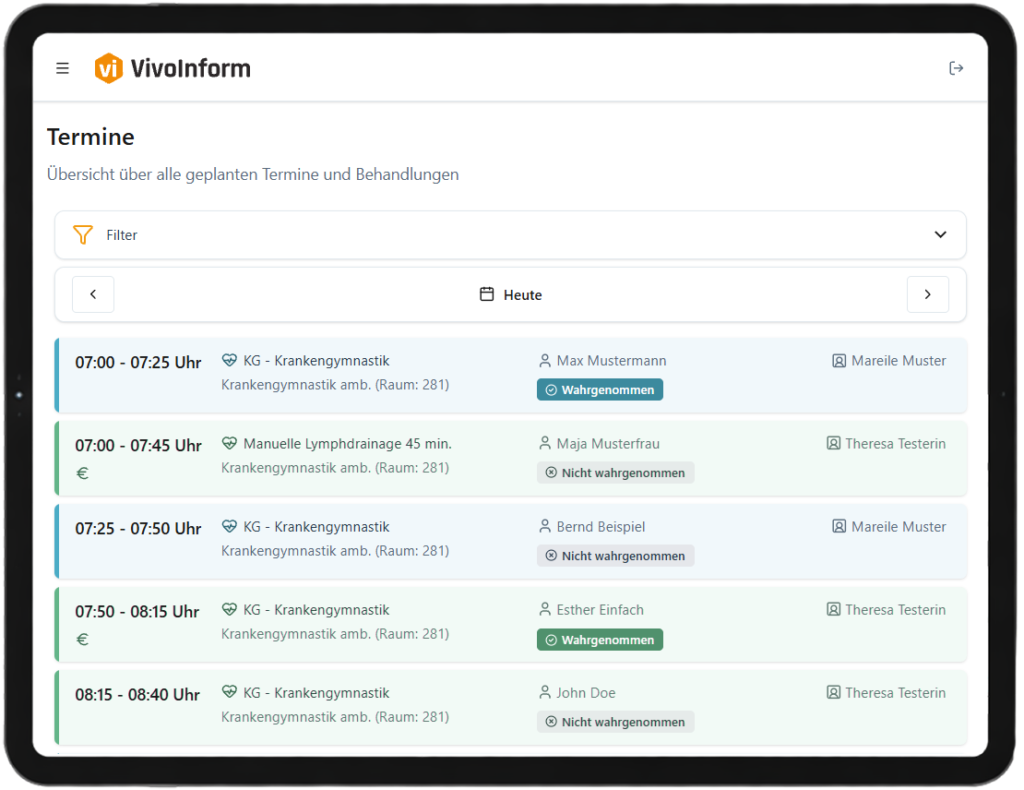Click Theresa Testerin in the John Doe row

[x=895, y=693]
